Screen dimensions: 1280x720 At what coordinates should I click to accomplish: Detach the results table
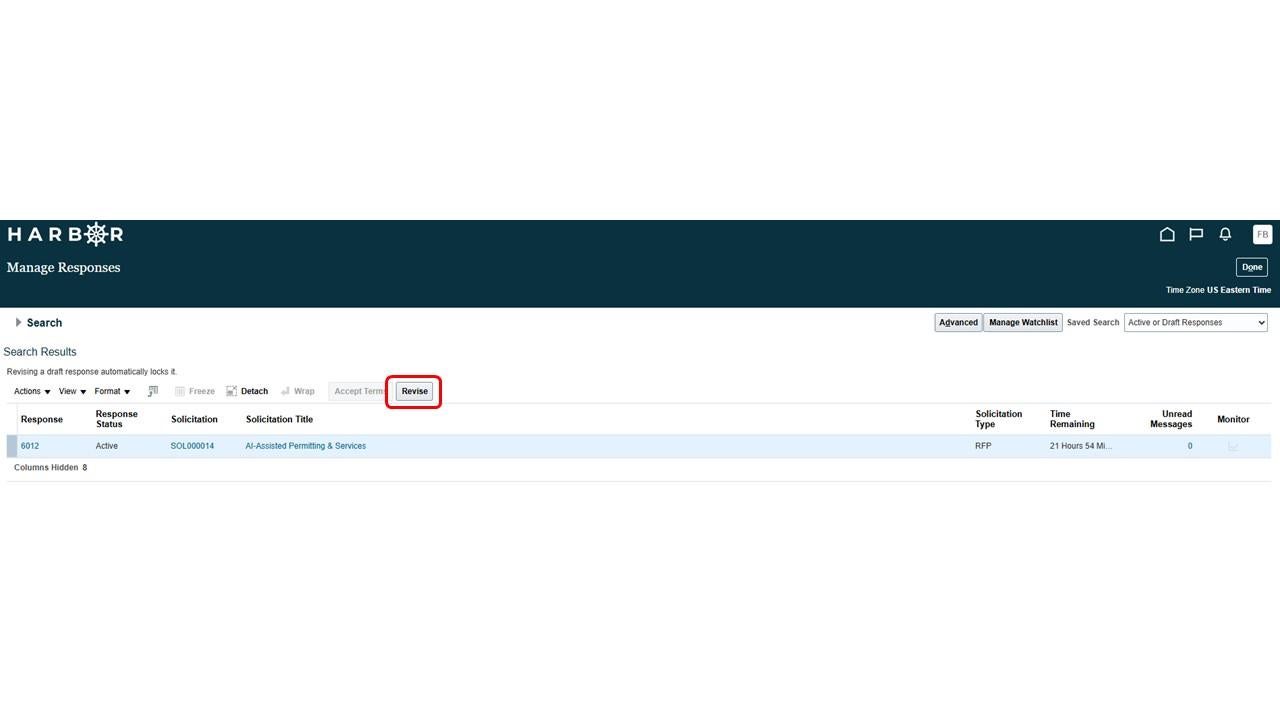[247, 391]
